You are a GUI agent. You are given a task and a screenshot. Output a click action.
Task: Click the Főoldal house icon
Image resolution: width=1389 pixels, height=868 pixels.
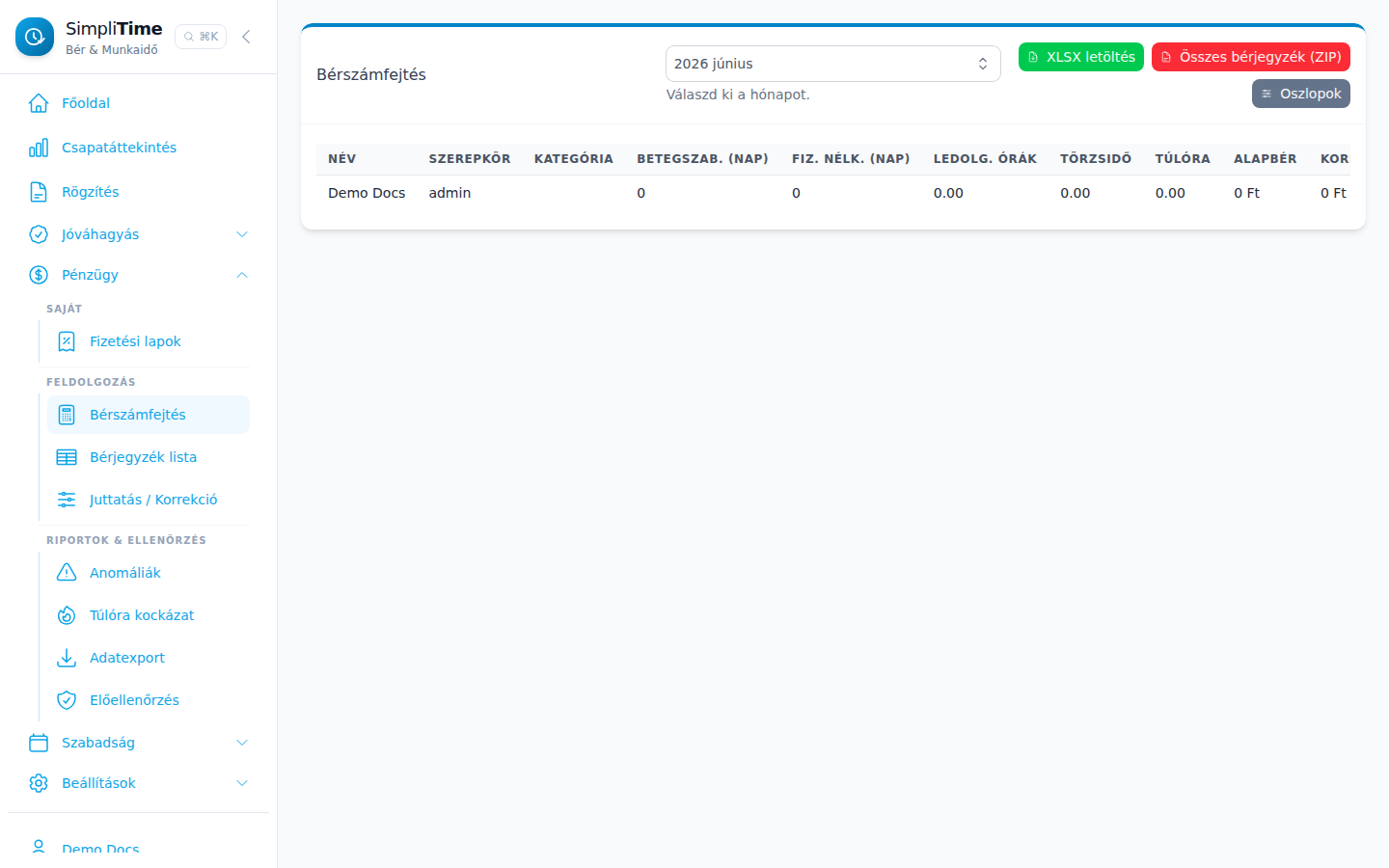pyautogui.click(x=39, y=103)
